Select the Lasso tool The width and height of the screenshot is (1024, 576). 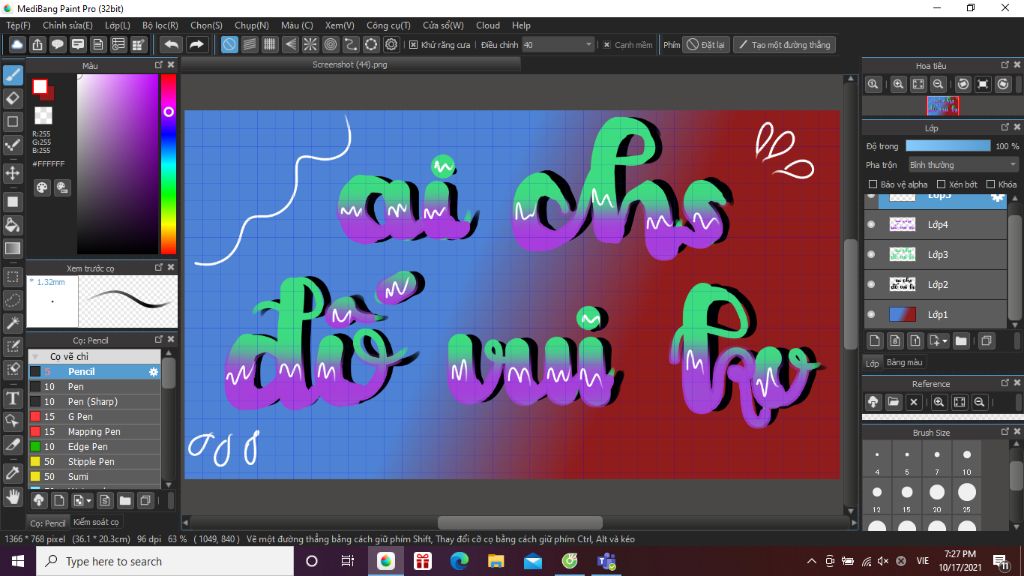(13, 300)
